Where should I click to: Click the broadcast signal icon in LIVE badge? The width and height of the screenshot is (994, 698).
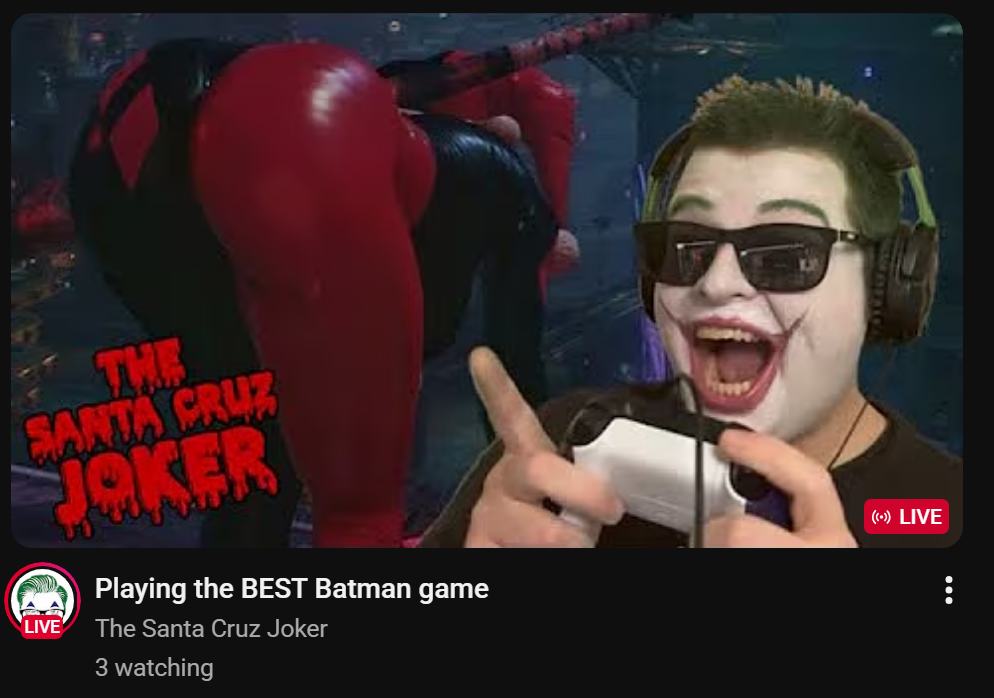(881, 517)
